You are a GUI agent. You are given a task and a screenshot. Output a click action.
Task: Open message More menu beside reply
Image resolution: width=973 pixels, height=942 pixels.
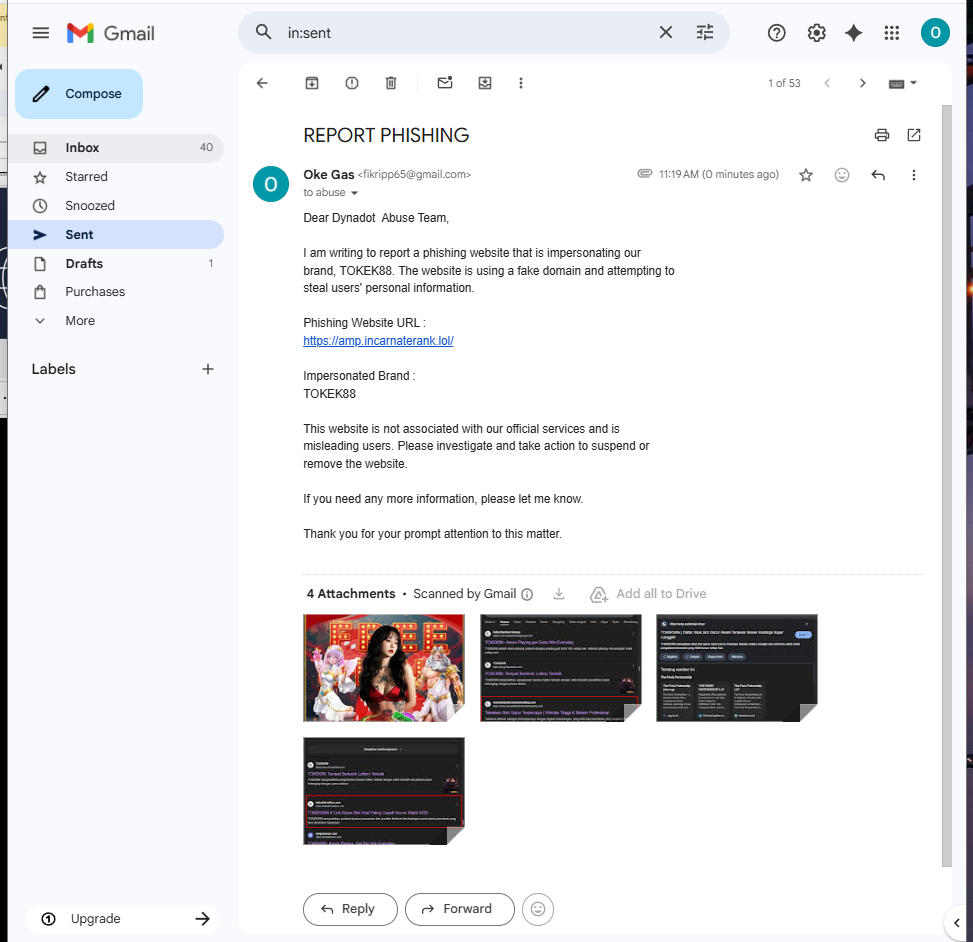[x=913, y=175]
